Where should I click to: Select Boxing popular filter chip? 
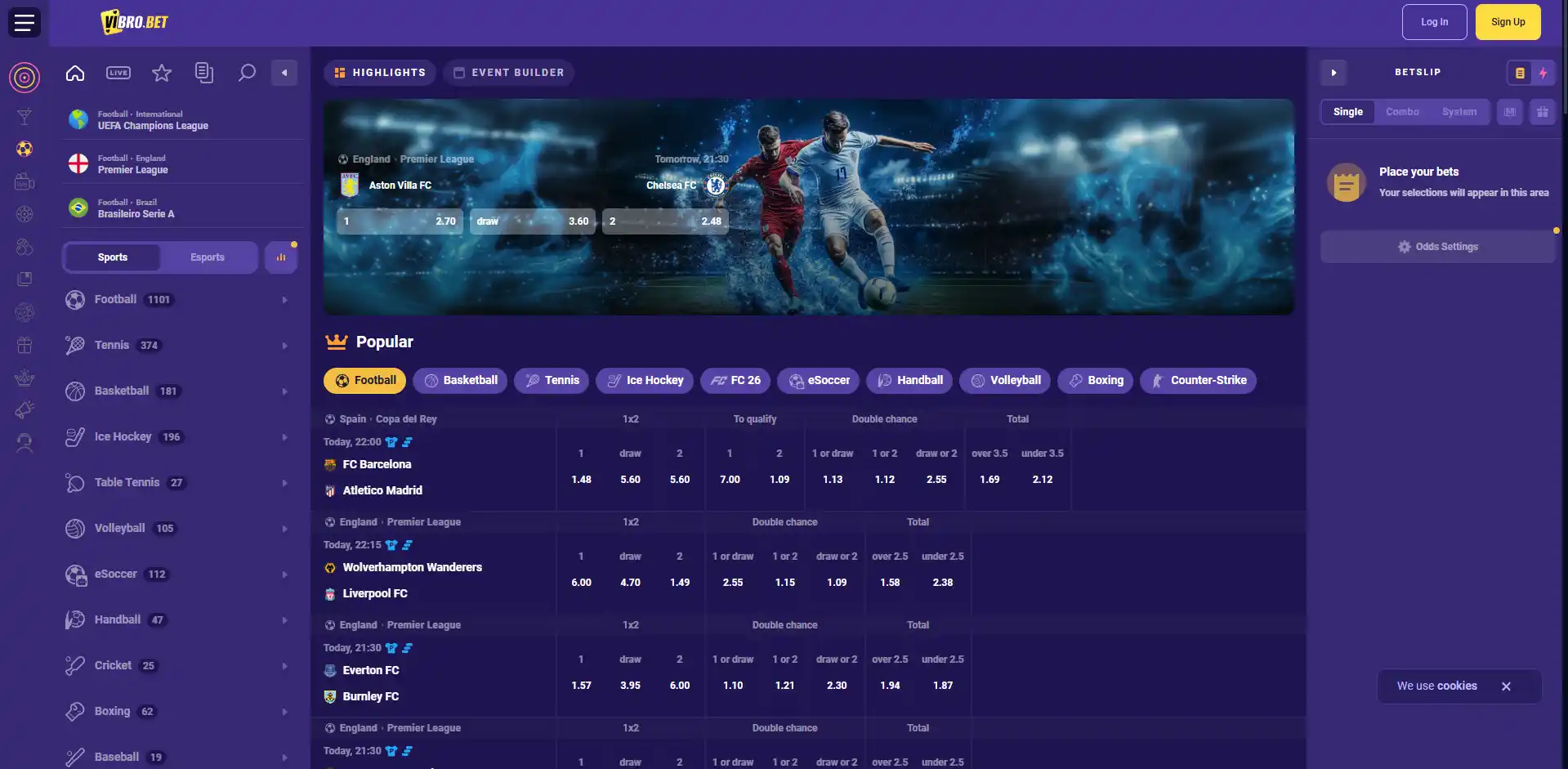tap(1096, 381)
